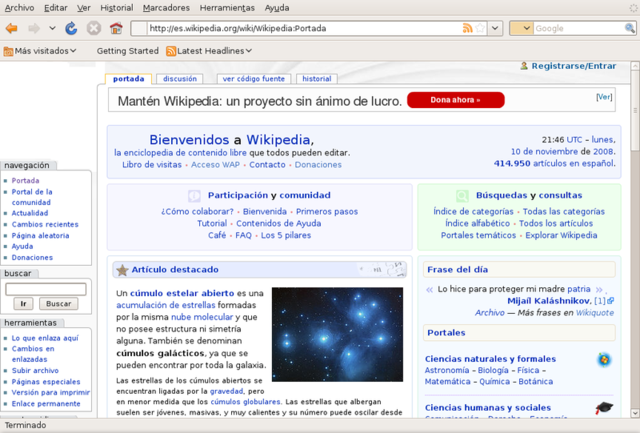Click the next phrase double-arrow icon
Image resolution: width=640 pixels, height=433 pixels.
(x=599, y=290)
